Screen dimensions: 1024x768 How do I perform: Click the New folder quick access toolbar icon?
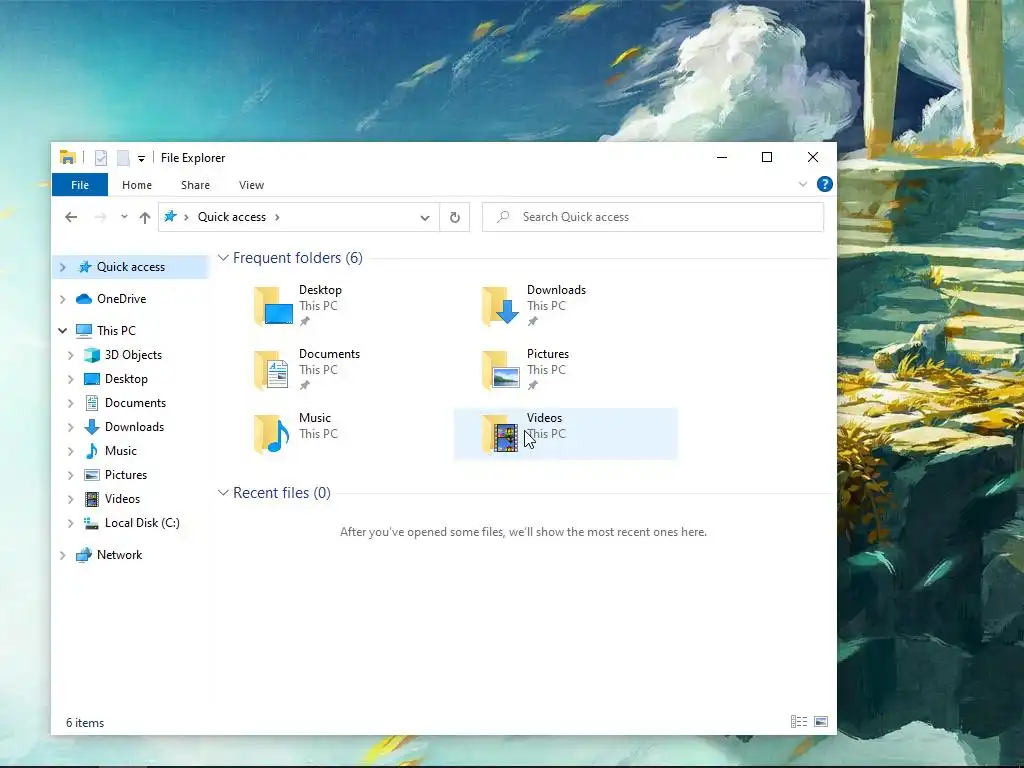[123, 158]
